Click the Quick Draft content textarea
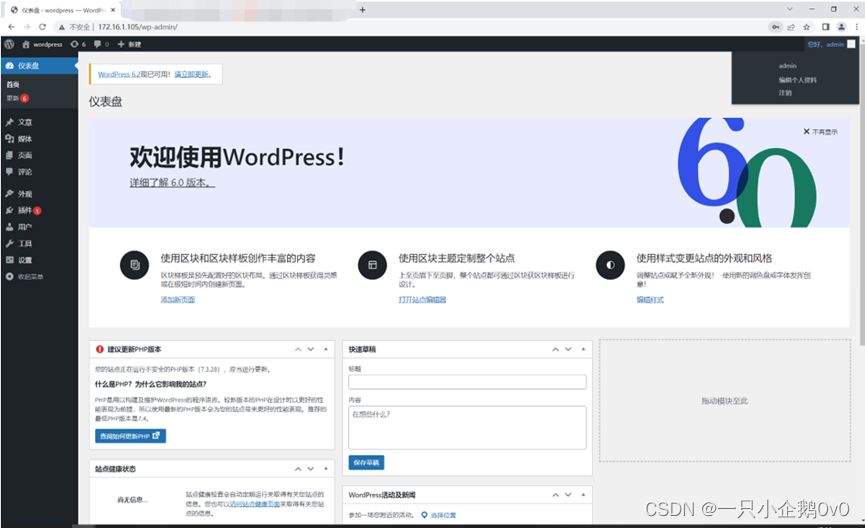This screenshot has width=865, height=528. coord(467,428)
